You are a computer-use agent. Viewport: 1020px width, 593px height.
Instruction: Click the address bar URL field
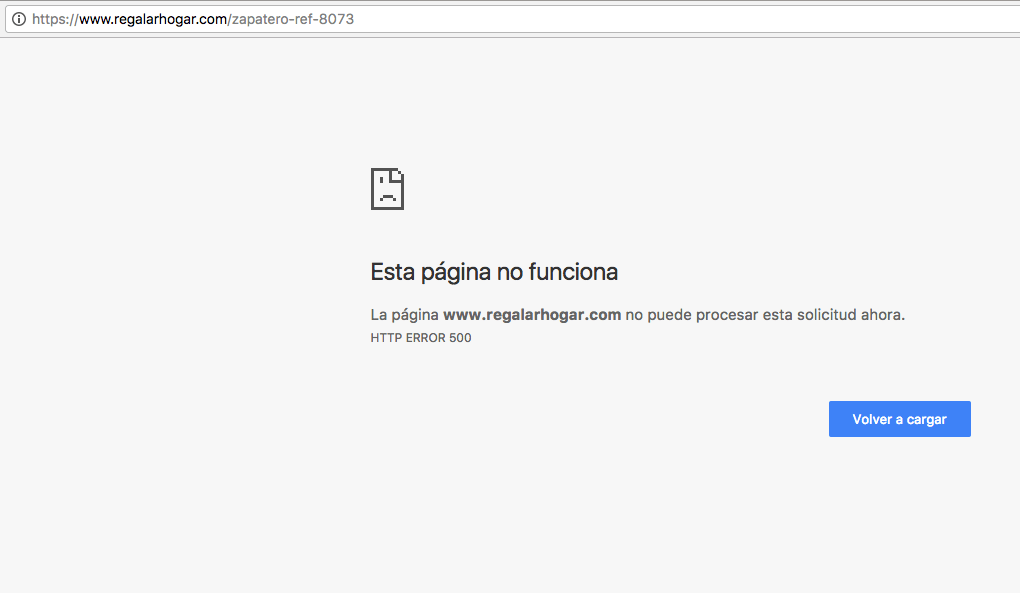514,19
